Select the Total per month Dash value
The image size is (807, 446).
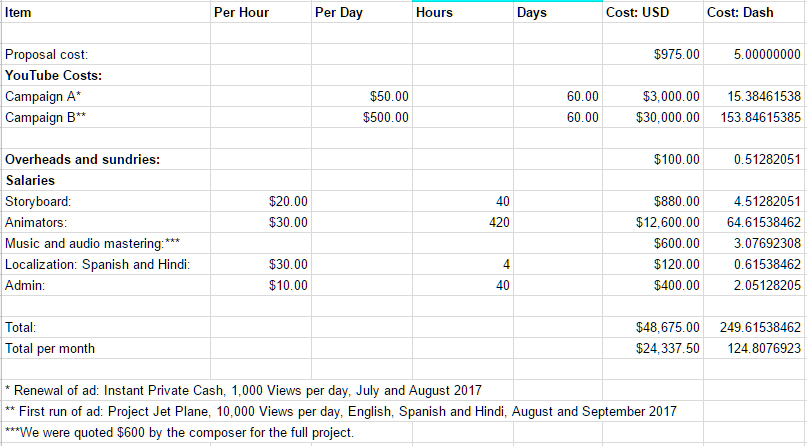(x=755, y=348)
